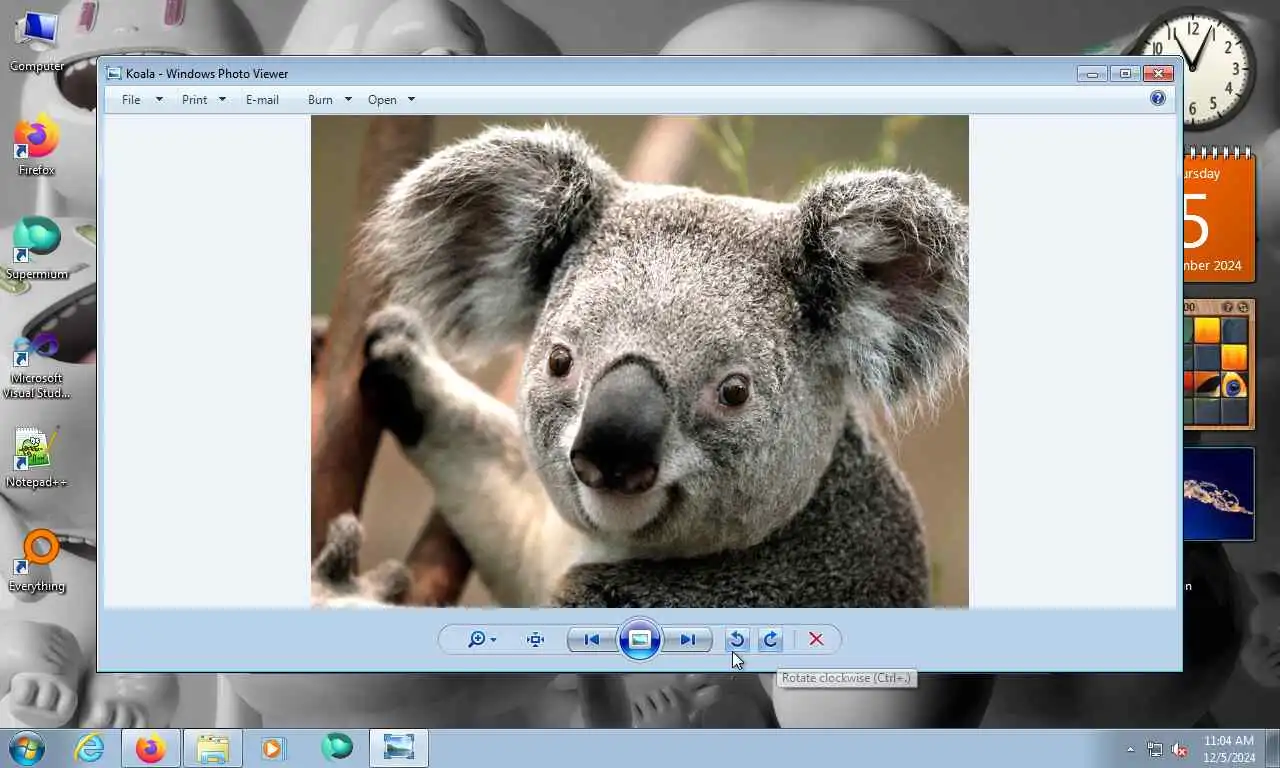Delete the photo with red X
Image resolution: width=1280 pixels, height=768 pixels.
(x=816, y=640)
